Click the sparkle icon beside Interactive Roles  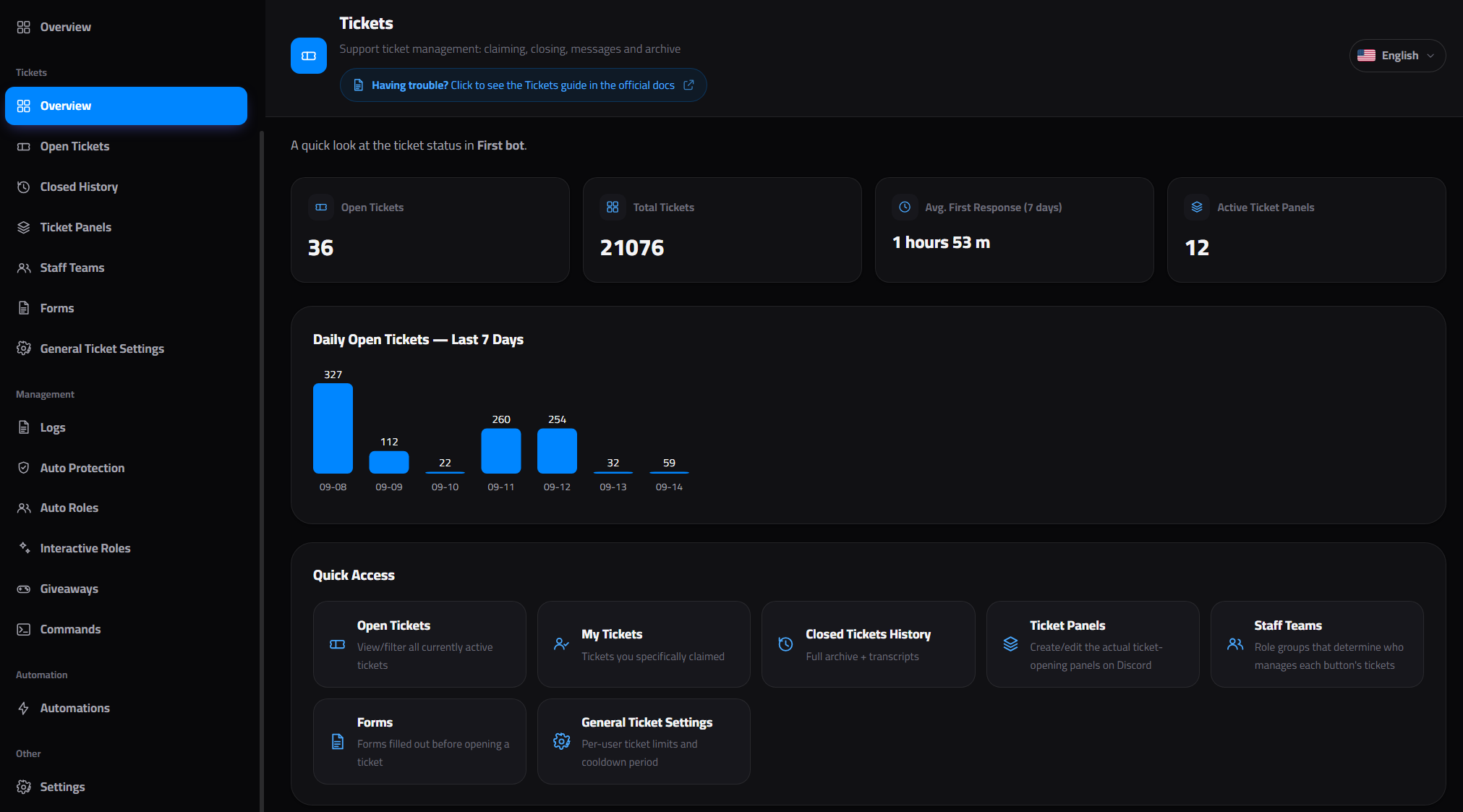point(24,548)
